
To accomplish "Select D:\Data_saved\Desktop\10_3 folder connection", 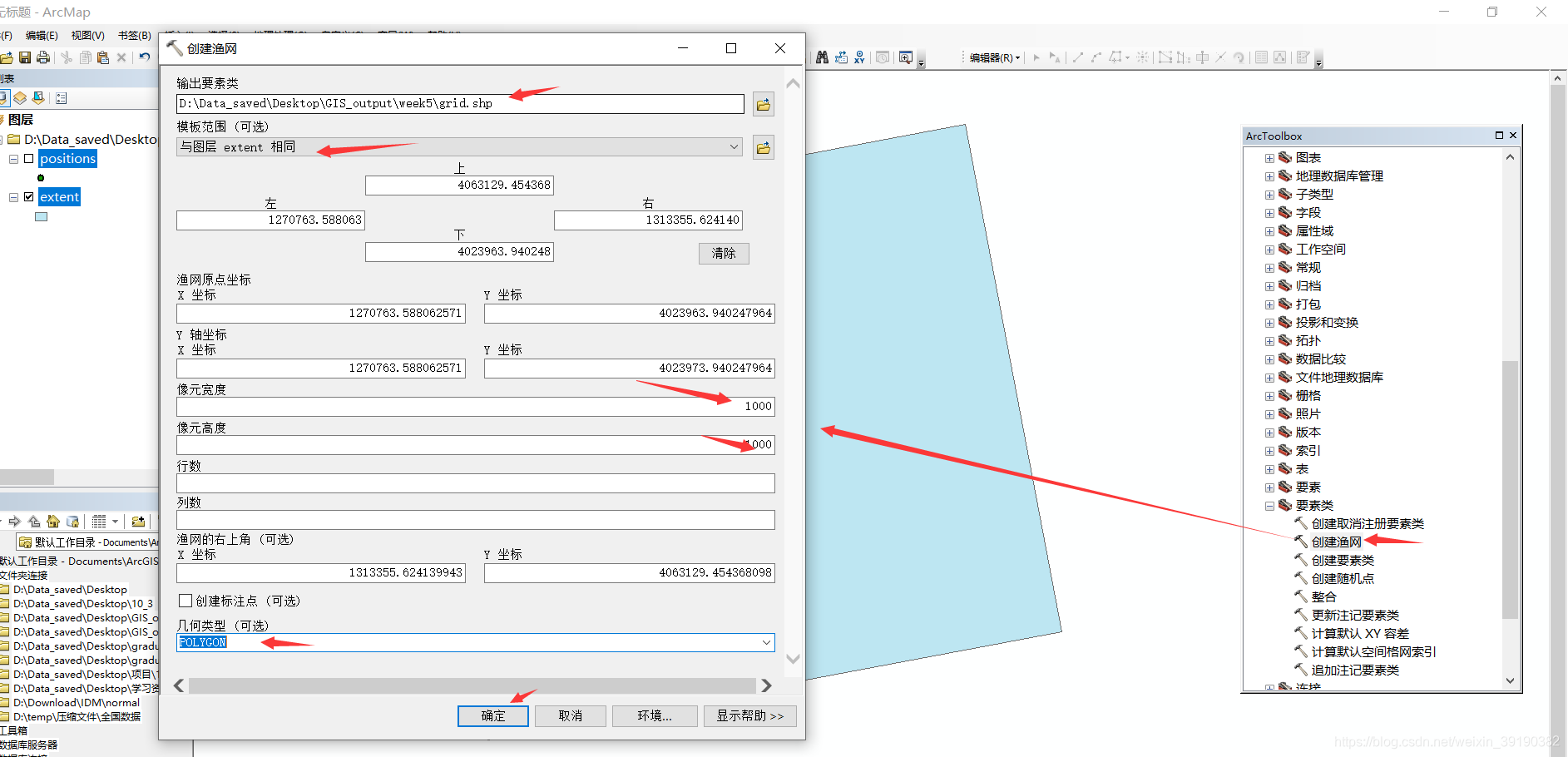I will tap(83, 604).
